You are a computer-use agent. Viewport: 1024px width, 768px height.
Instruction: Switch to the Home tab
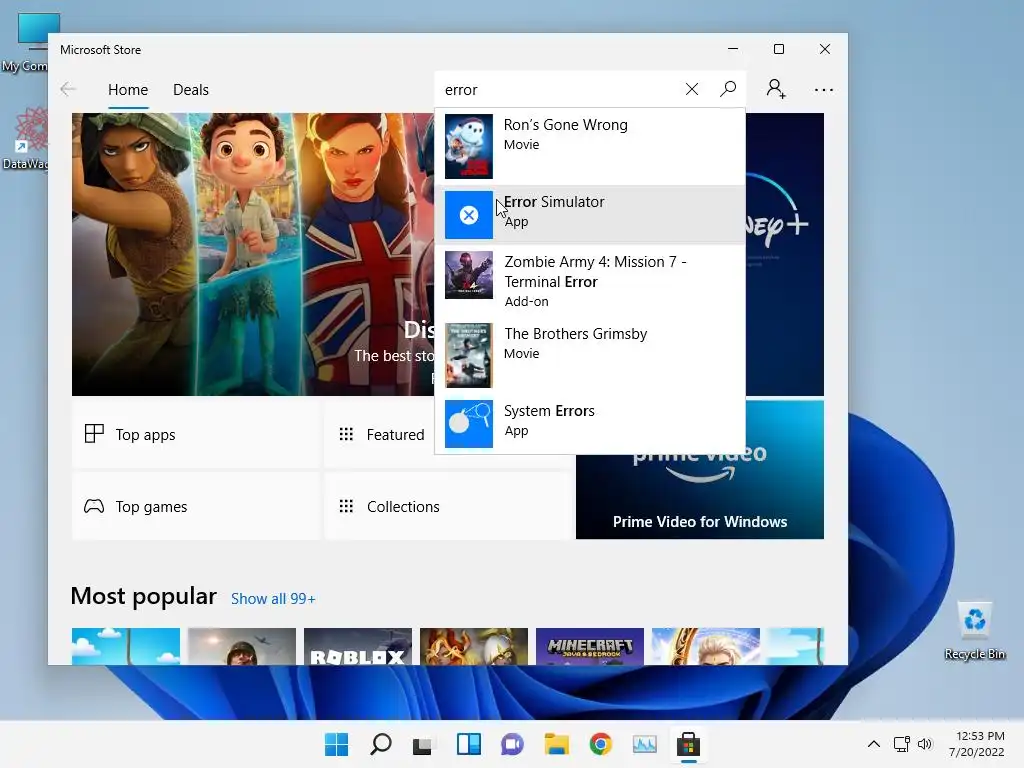click(x=128, y=90)
